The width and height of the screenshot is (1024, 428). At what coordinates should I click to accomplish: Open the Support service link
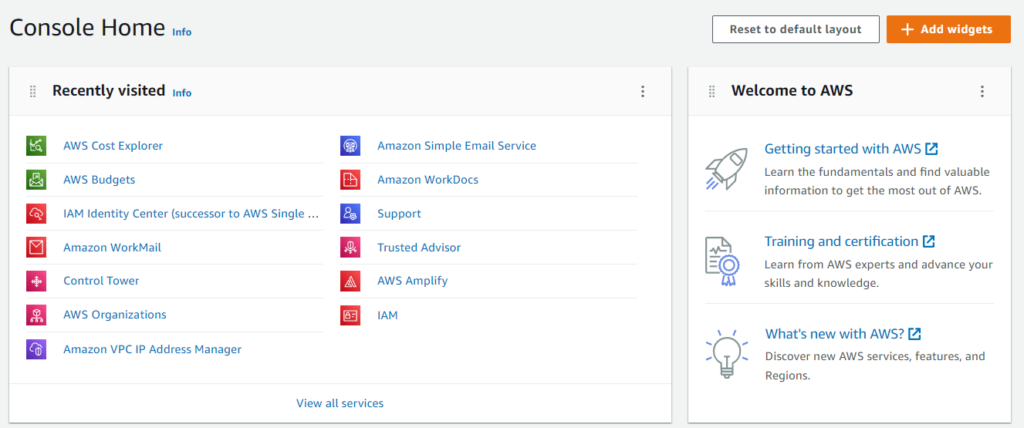click(x=399, y=214)
